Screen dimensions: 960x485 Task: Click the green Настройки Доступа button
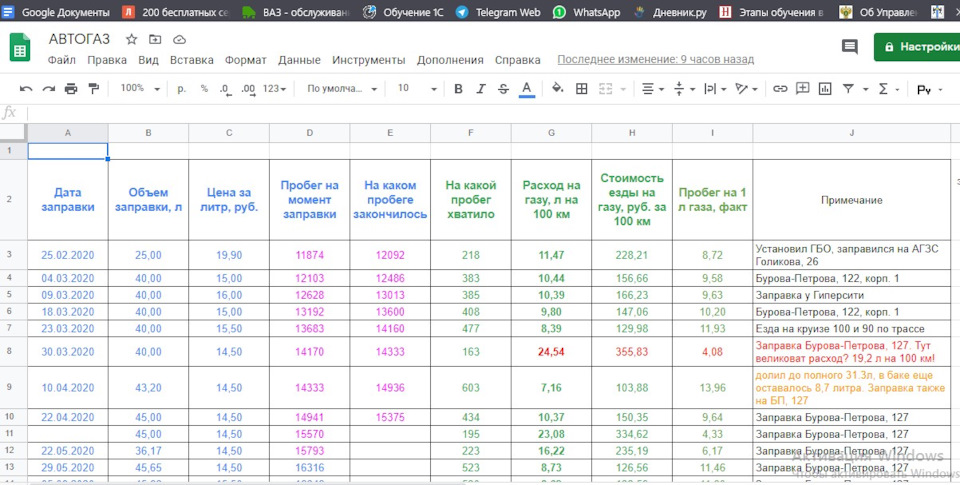point(918,46)
